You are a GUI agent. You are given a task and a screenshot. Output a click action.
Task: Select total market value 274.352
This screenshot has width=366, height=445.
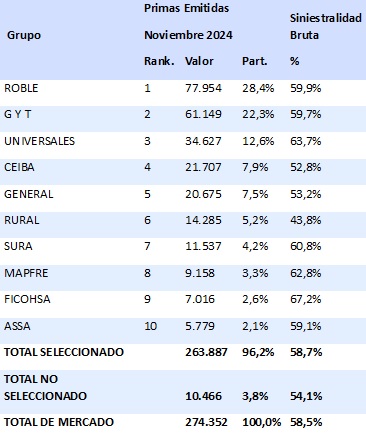pos(206,422)
